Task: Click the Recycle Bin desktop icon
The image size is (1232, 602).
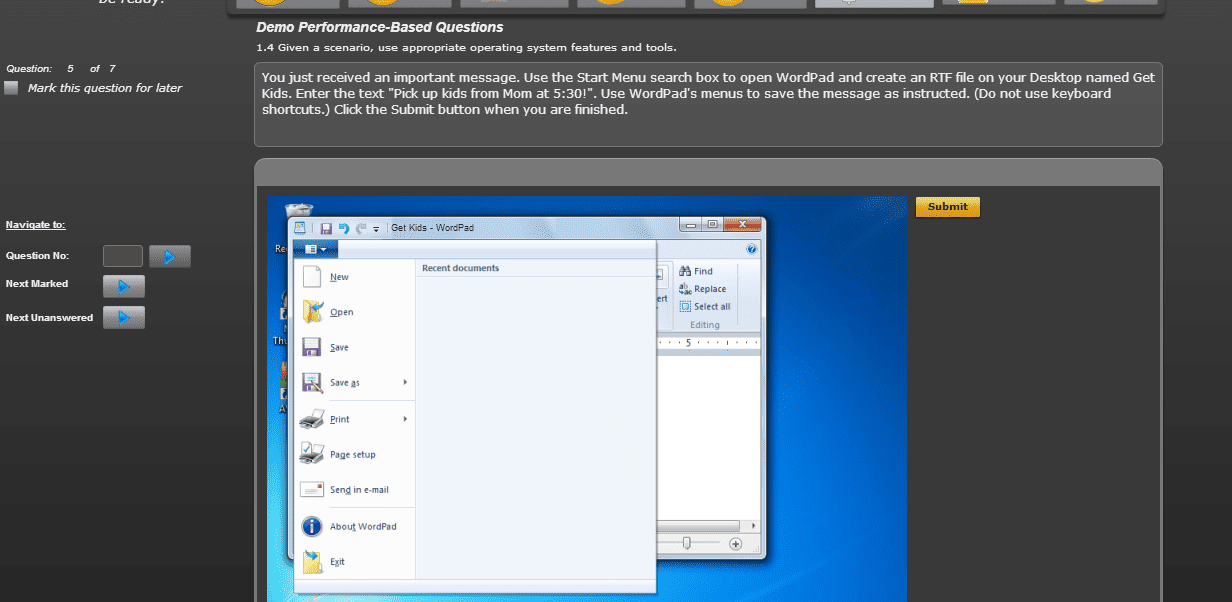Action: click(x=298, y=211)
